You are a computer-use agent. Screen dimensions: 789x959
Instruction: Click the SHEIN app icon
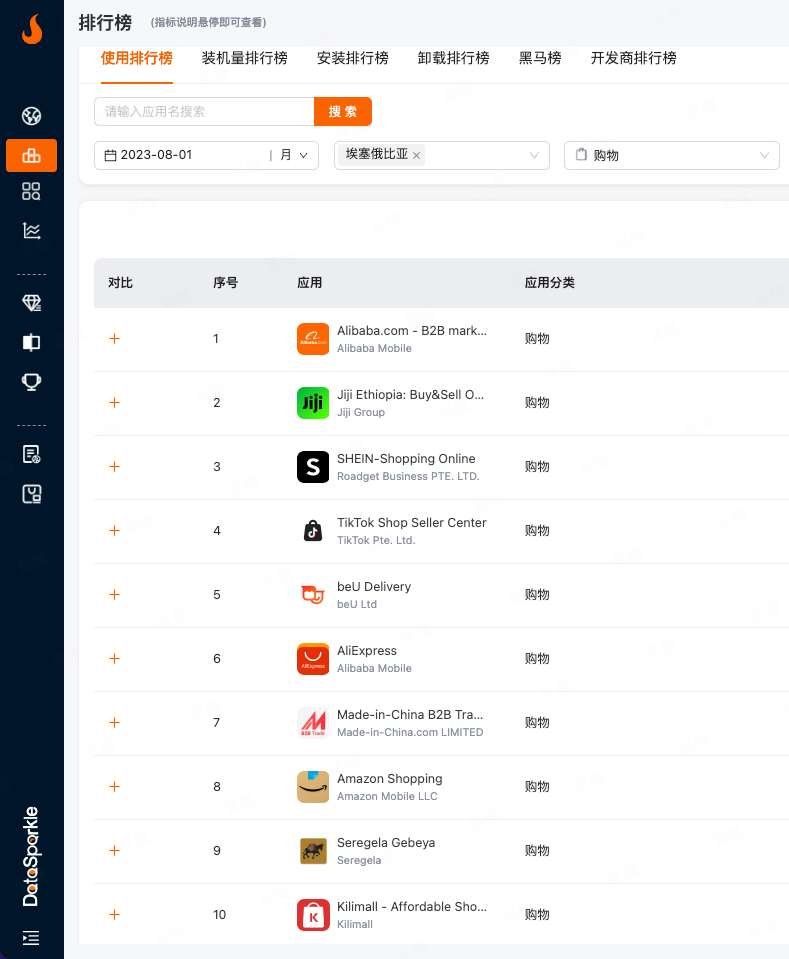[x=313, y=467]
